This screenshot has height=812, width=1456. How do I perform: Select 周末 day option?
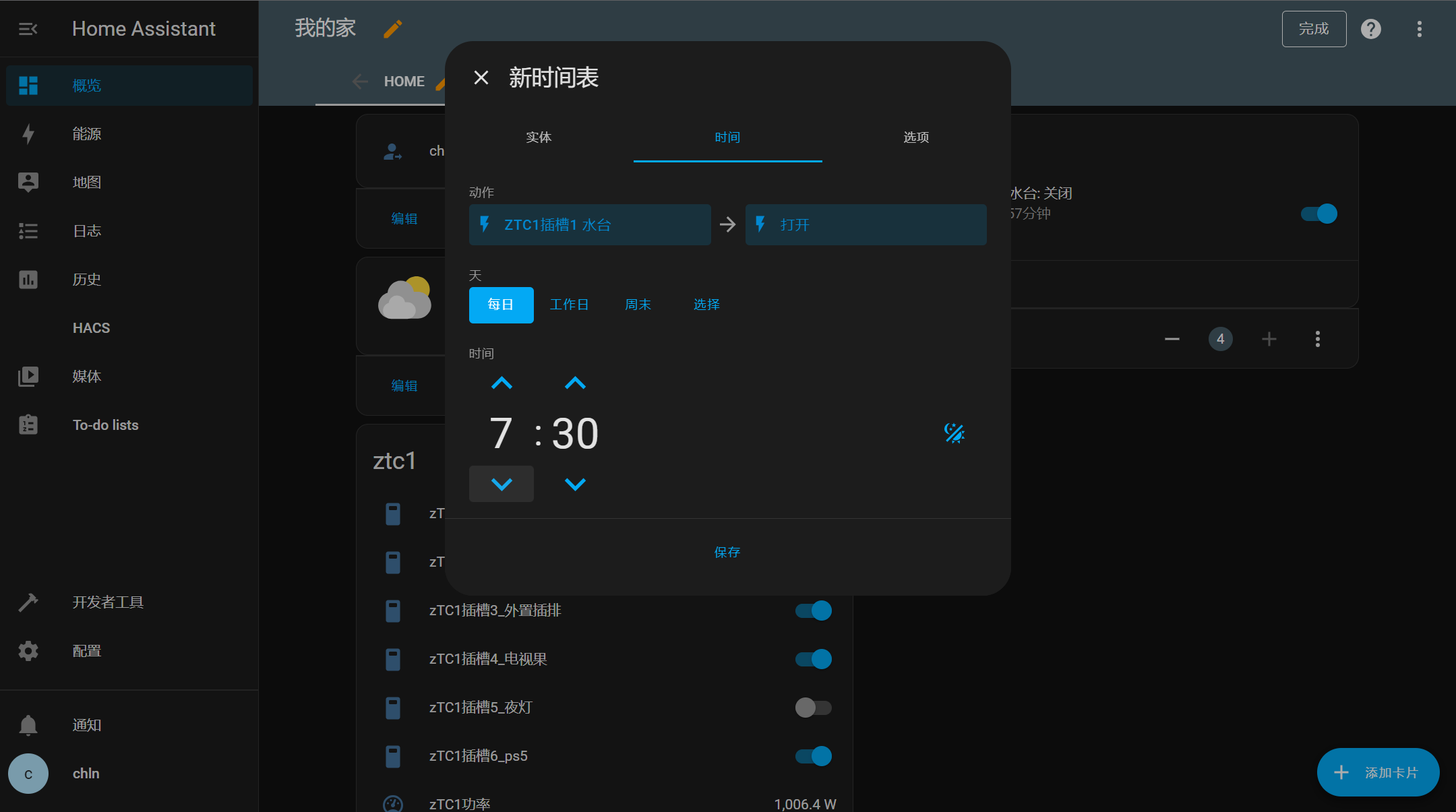point(638,305)
